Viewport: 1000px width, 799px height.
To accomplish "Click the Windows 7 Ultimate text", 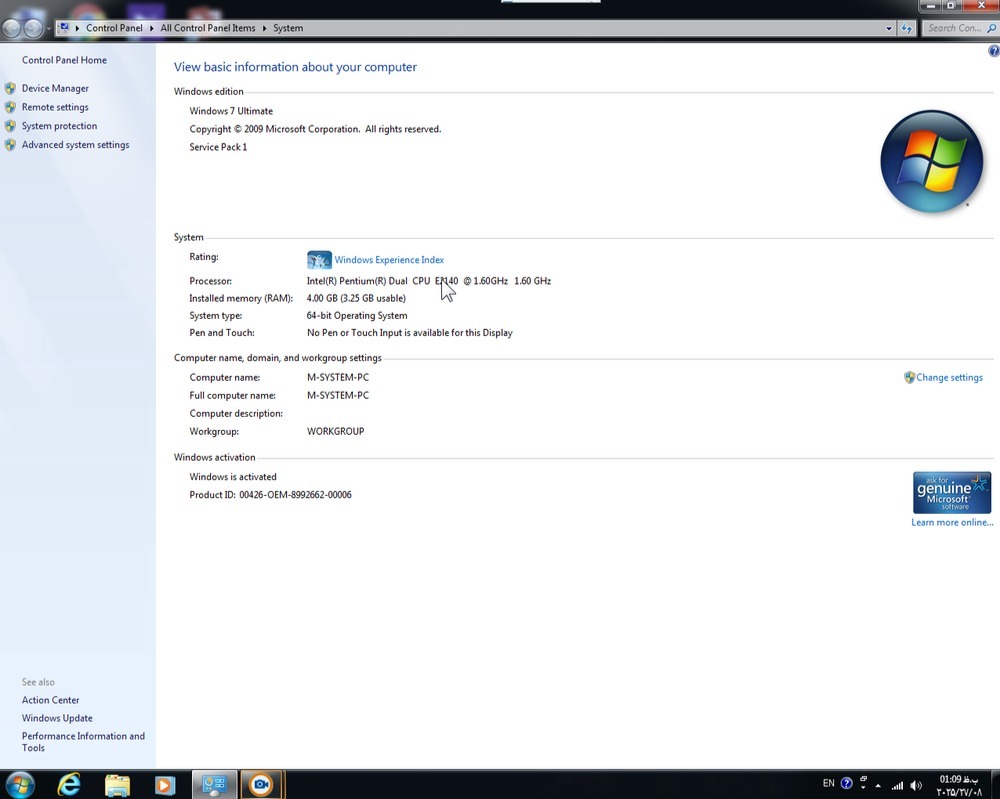I will (231, 111).
